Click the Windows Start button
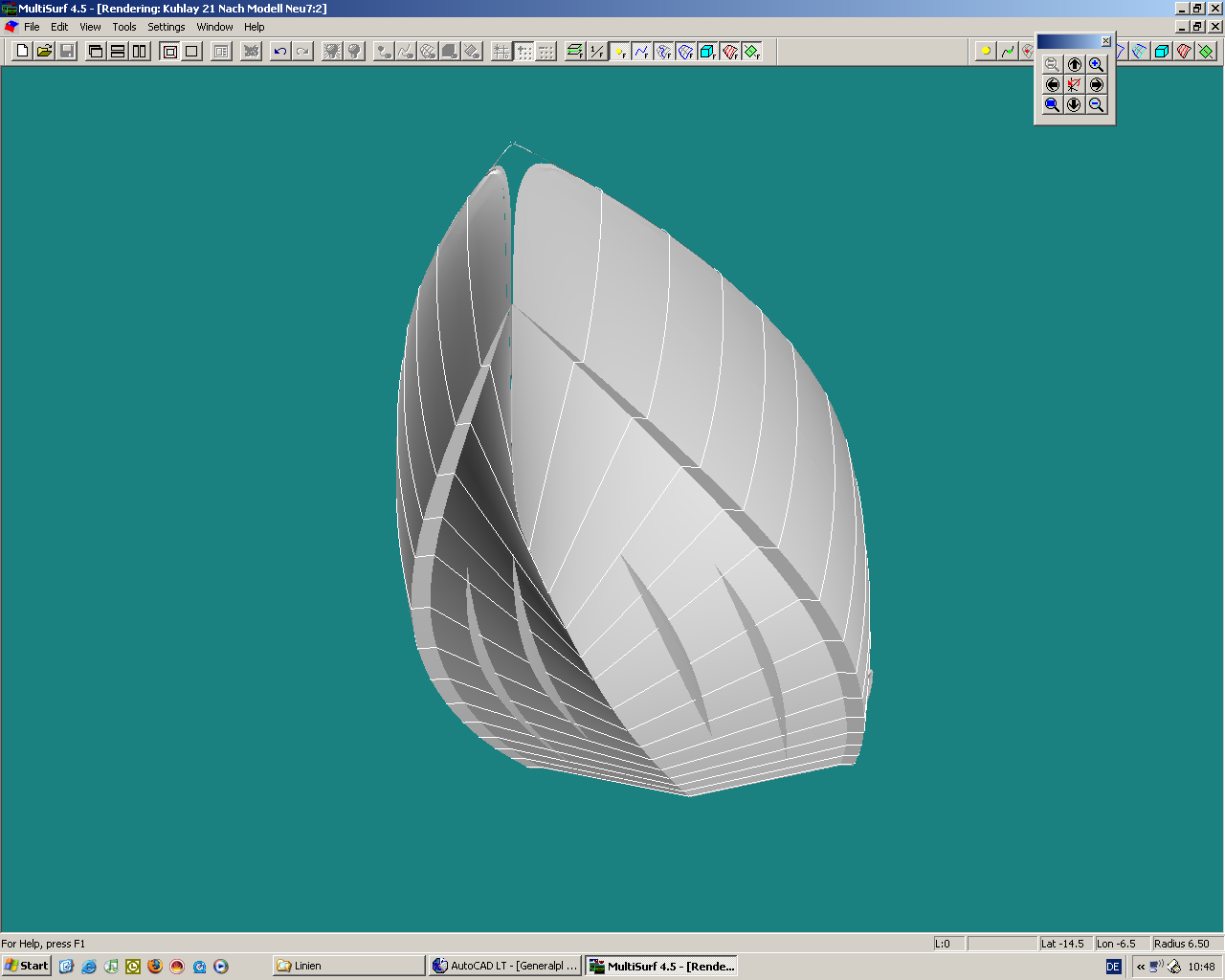Screen dimensions: 1225x980 click(27, 966)
